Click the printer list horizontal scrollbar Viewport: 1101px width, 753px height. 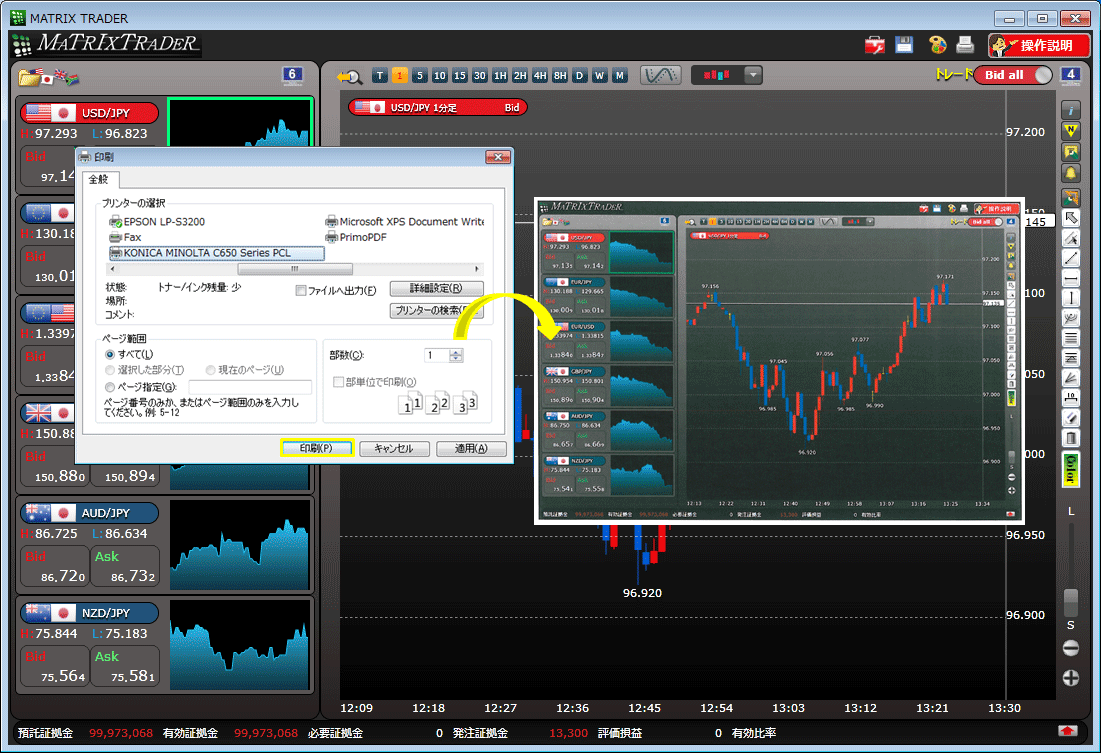(295, 269)
